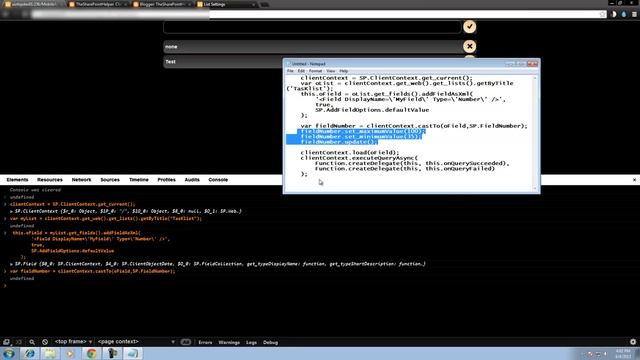Click the 'All' console filter toggle
This screenshot has width=640, height=360.
[x=186, y=342]
